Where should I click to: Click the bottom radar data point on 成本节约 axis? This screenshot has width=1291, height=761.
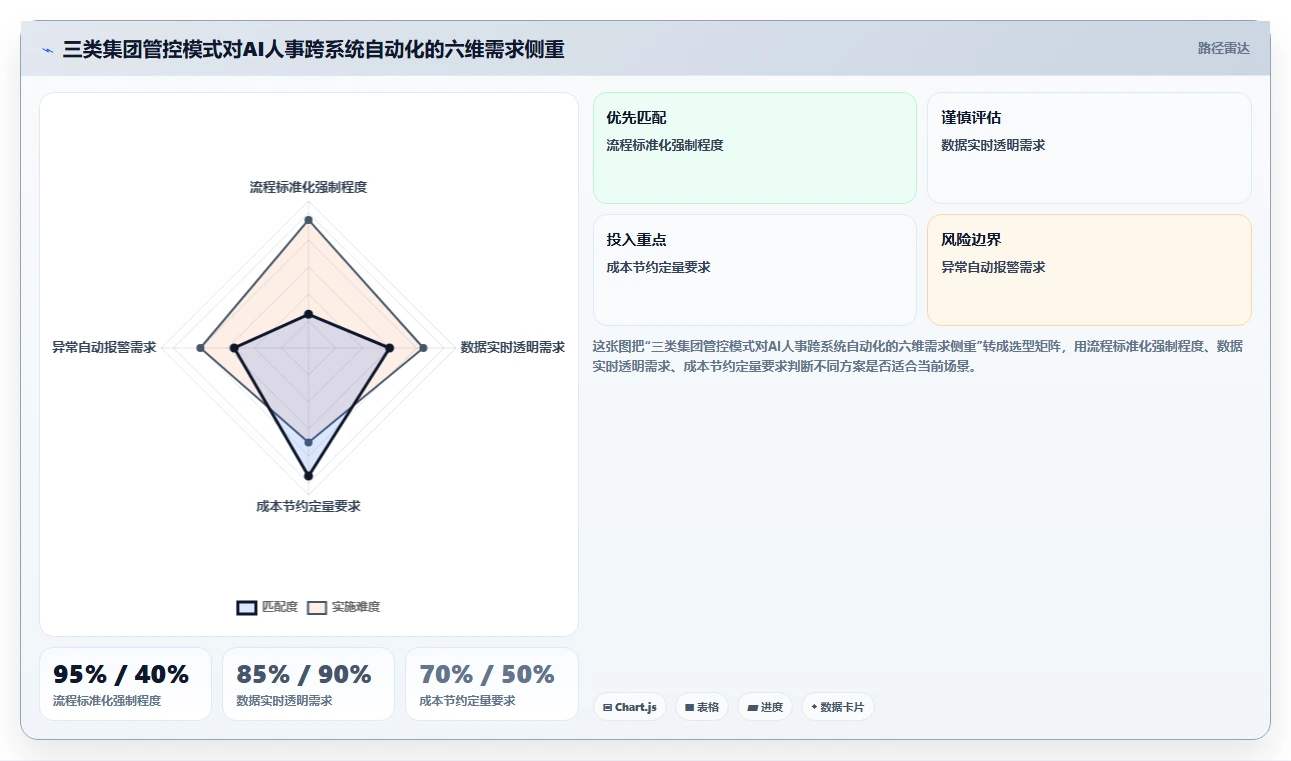308,476
